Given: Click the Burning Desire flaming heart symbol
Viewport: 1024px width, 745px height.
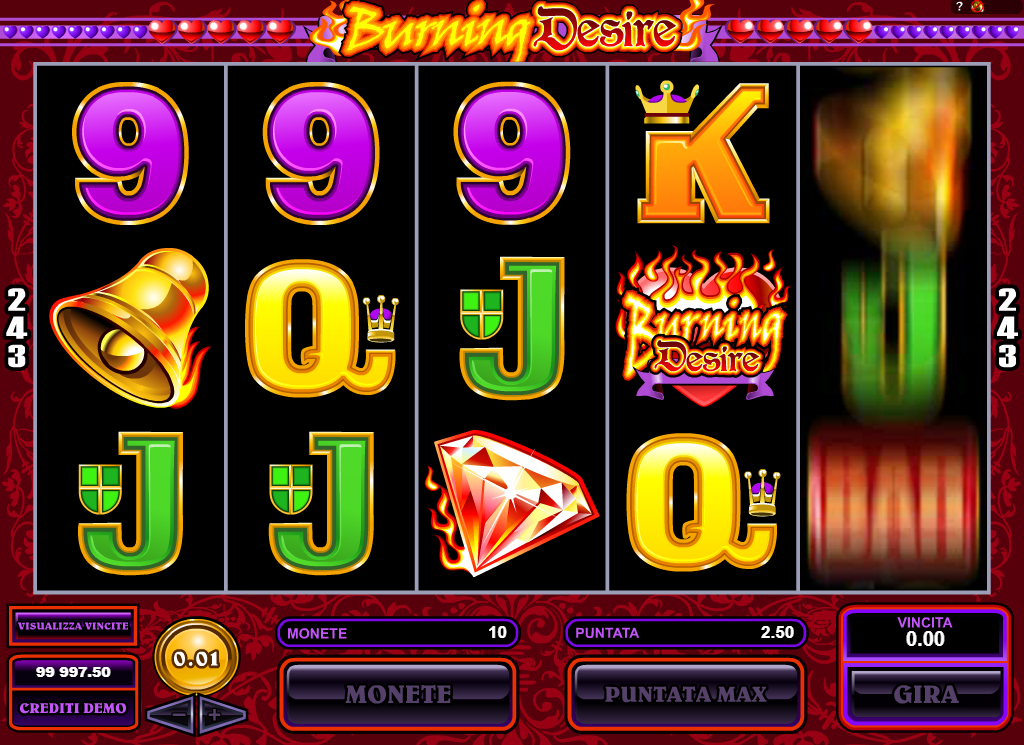Looking at the screenshot, I should click(703, 326).
